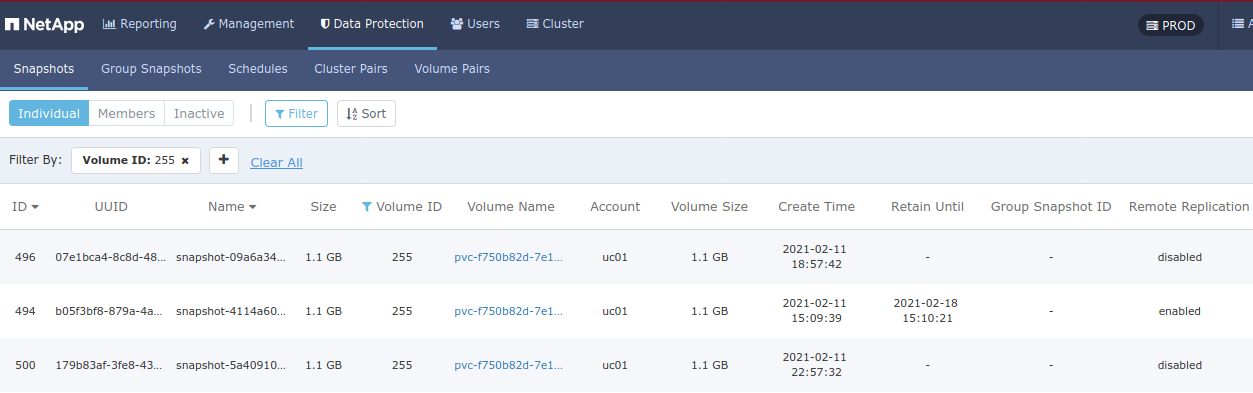Add a new filter with plus button
Viewport: 1253px width, 393px height.
coord(224,160)
